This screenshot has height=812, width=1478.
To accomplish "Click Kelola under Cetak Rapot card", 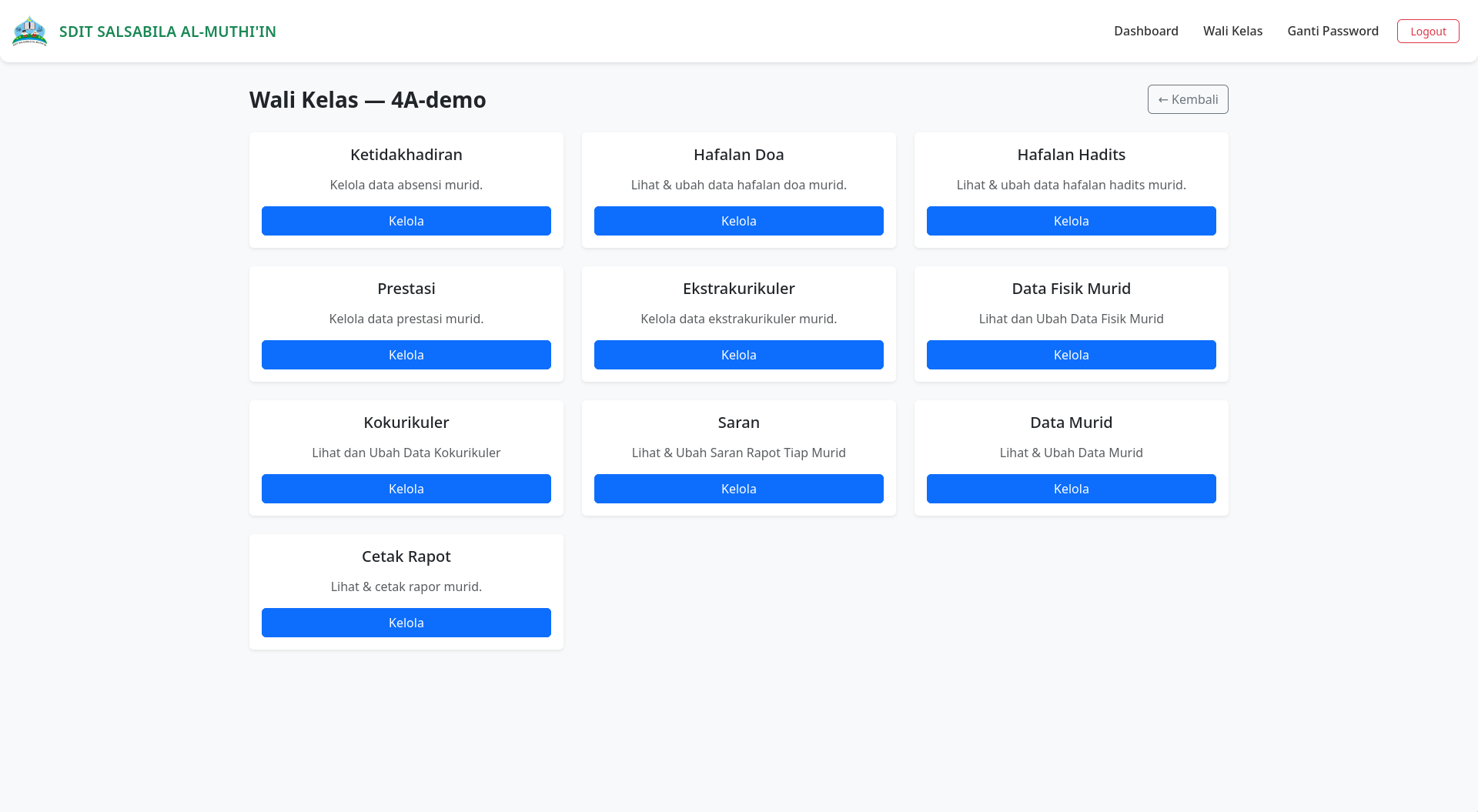I will click(x=406, y=623).
